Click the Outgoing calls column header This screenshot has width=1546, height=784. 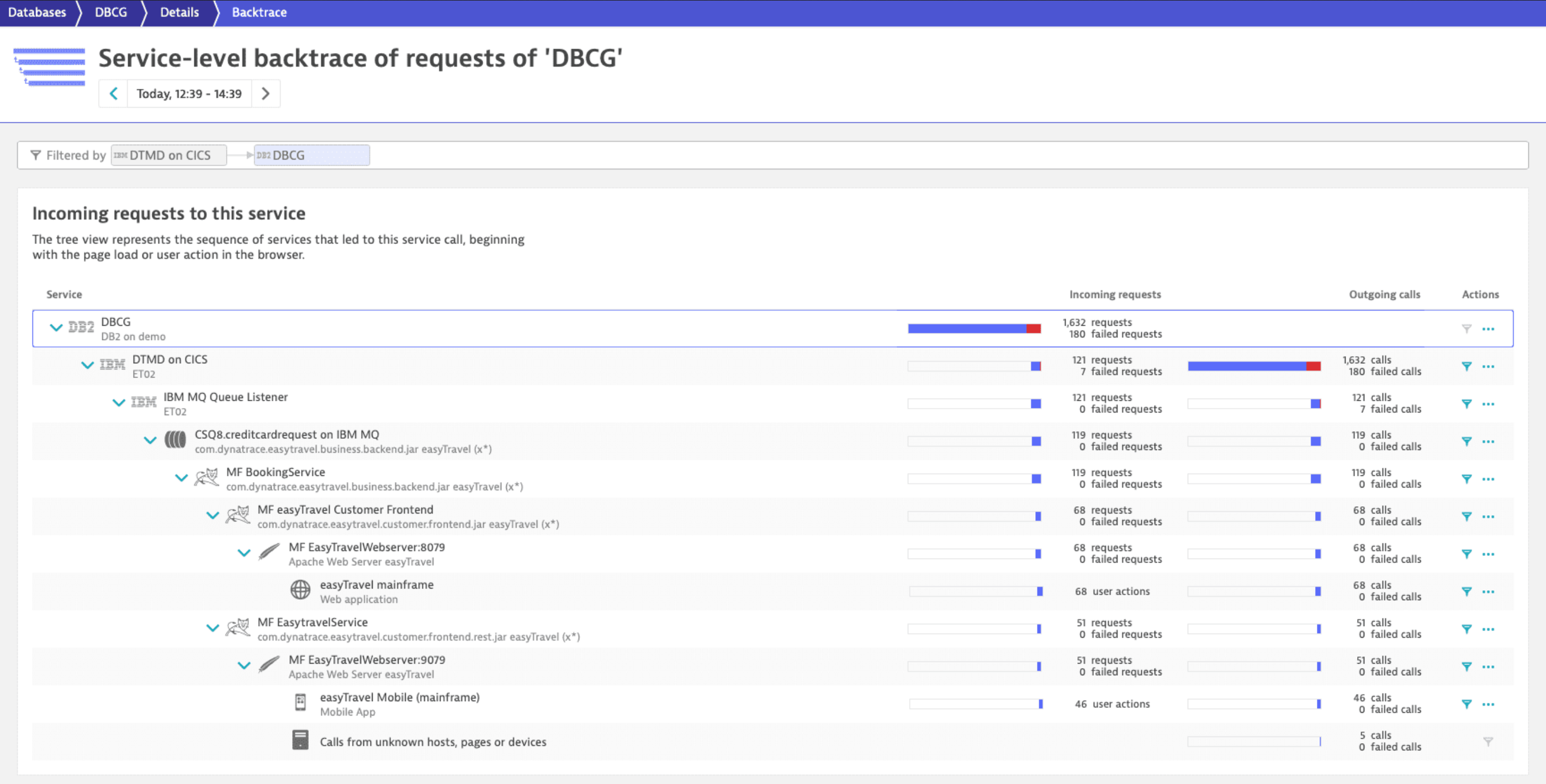1385,294
